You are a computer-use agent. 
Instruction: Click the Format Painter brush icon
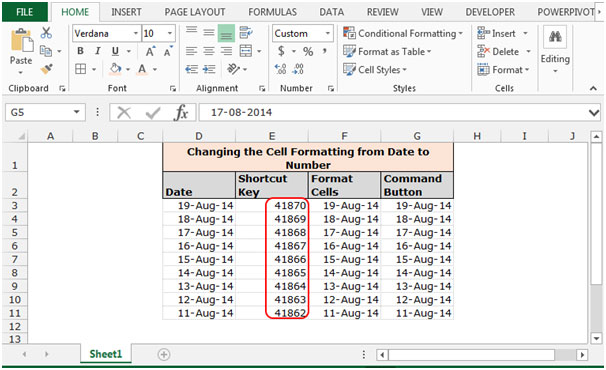pyautogui.click(x=46, y=69)
